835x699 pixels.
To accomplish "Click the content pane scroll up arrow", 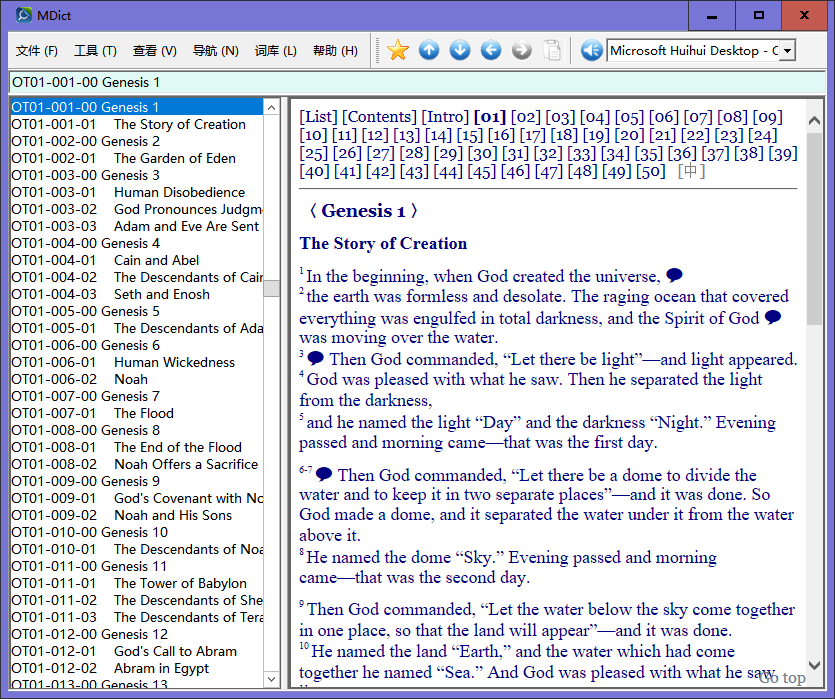I will (814, 121).
